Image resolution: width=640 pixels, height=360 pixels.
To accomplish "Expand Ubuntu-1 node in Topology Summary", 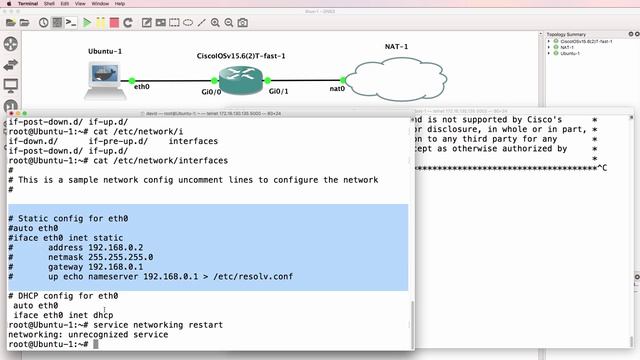I will (x=549, y=53).
